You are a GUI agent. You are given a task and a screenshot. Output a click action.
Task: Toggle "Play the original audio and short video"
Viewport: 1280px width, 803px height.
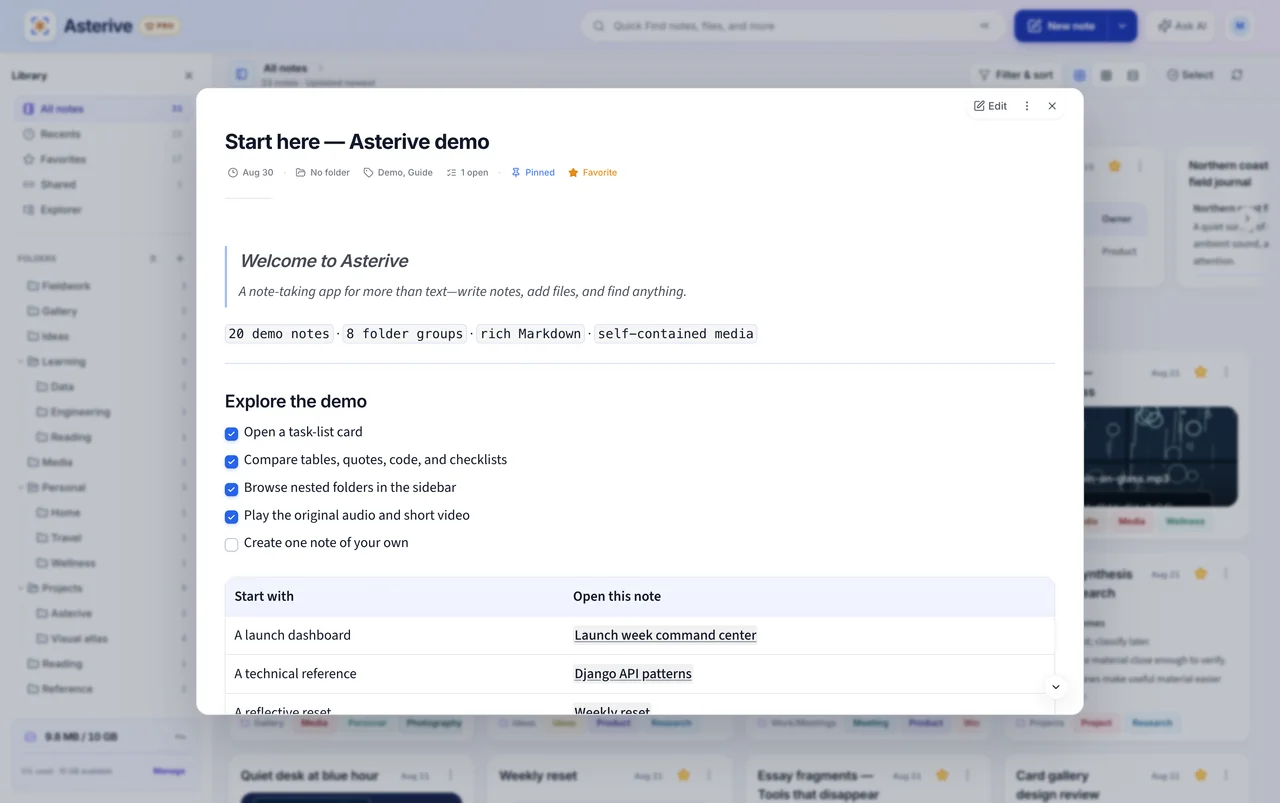pos(231,517)
